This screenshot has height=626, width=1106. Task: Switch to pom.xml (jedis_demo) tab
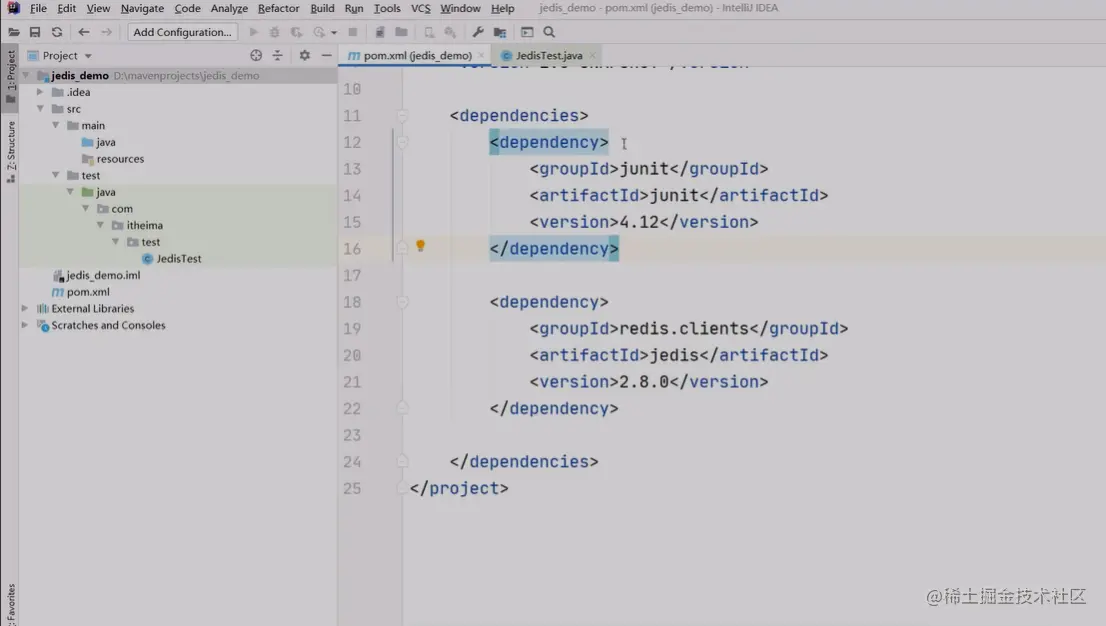tap(417, 56)
